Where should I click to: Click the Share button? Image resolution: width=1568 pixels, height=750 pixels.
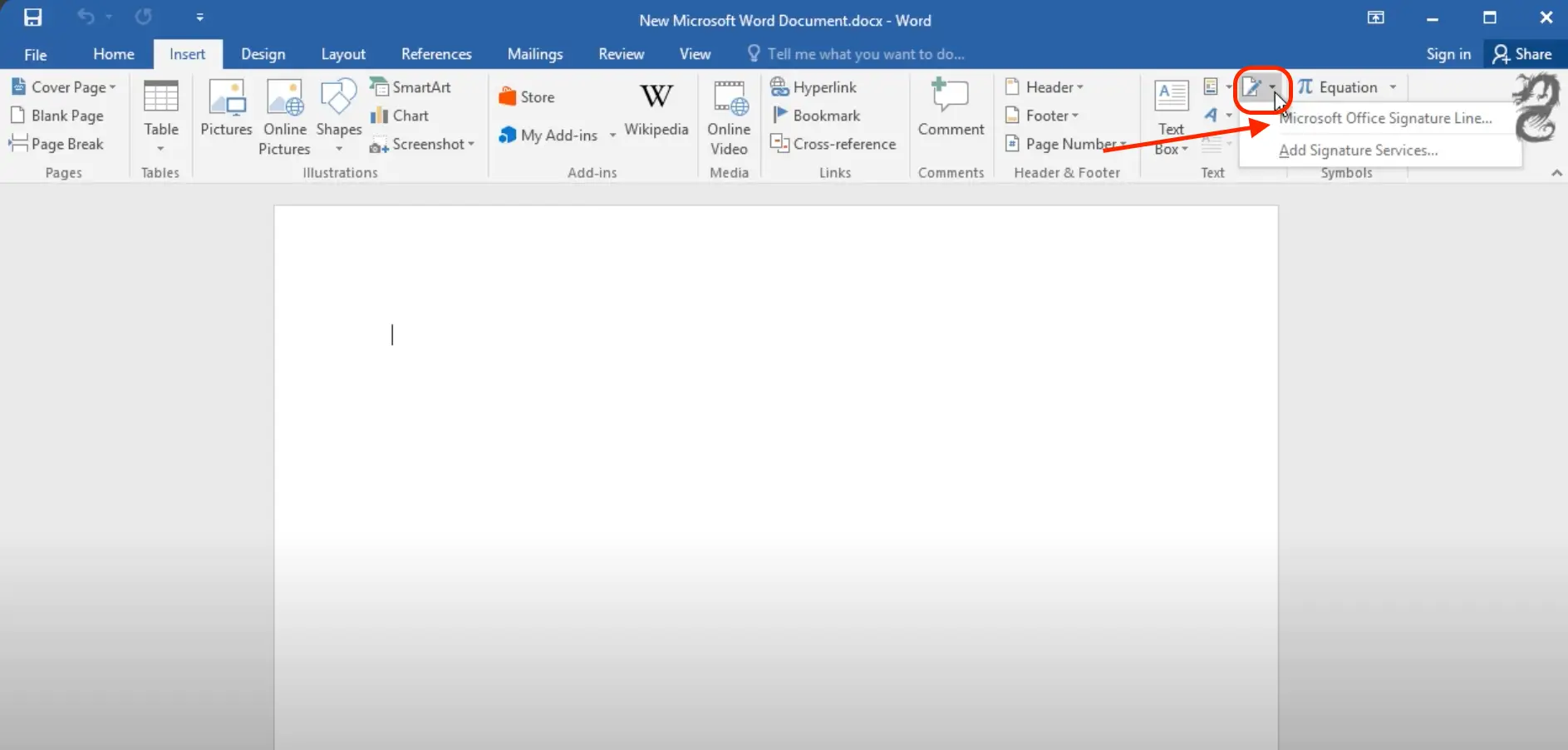pos(1522,54)
